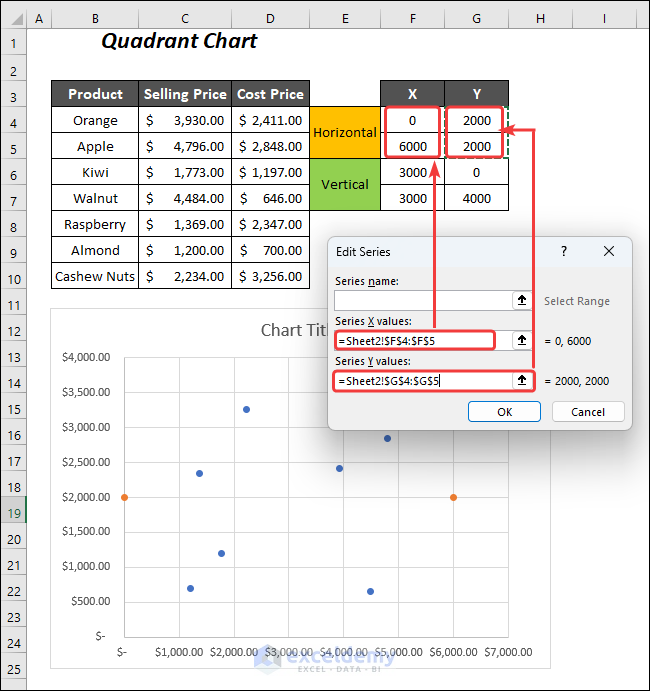Screen dimensions: 650x691
Task: Select column F header
Action: point(412,19)
